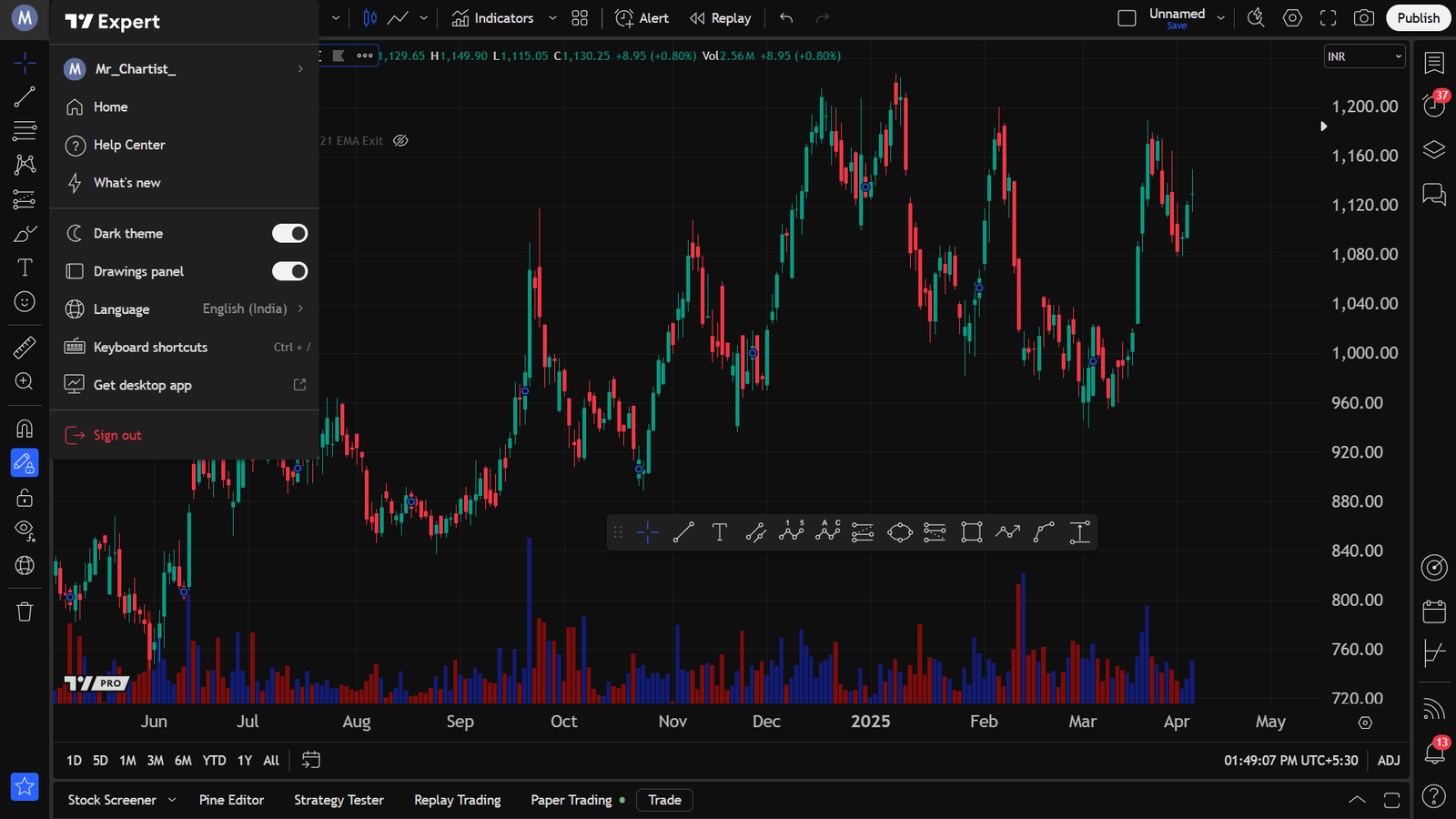Open notifications bell with badge 13
The width and height of the screenshot is (1456, 819).
[x=1434, y=752]
